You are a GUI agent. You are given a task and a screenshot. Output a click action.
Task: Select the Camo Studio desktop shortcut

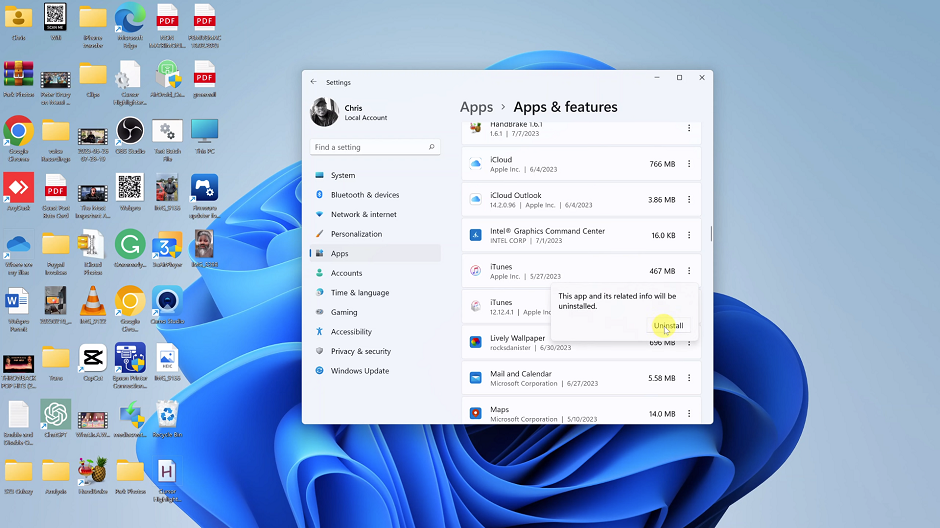tap(167, 305)
